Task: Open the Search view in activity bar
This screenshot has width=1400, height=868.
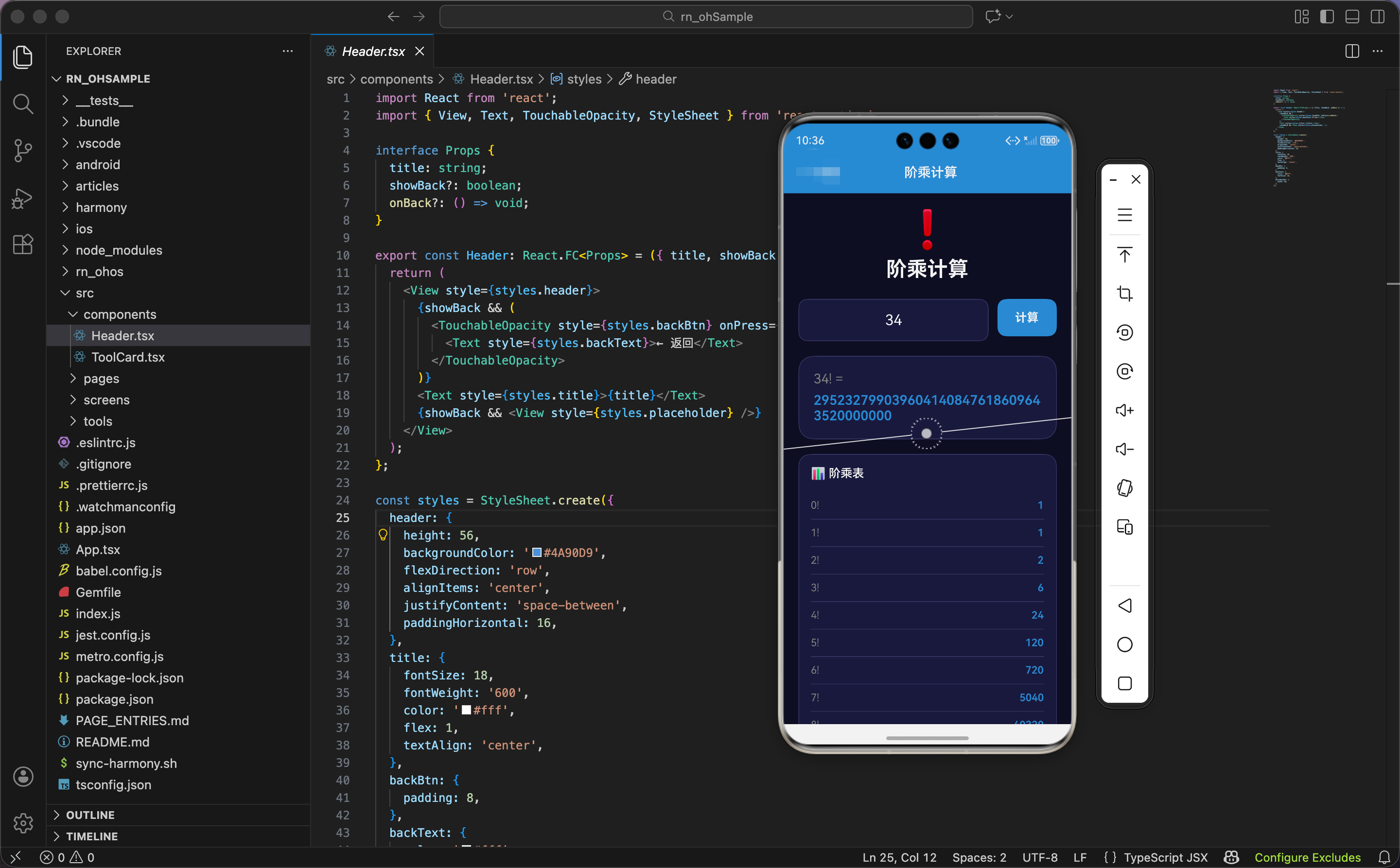Action: tap(22, 104)
